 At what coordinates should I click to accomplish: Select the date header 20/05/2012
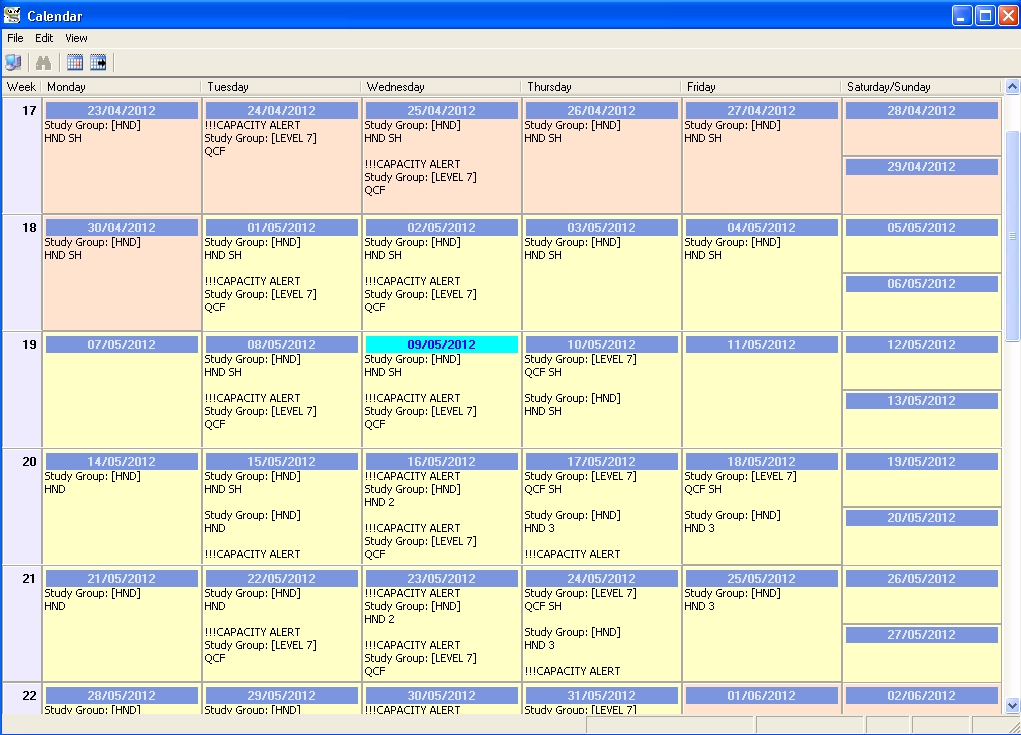tap(921, 518)
